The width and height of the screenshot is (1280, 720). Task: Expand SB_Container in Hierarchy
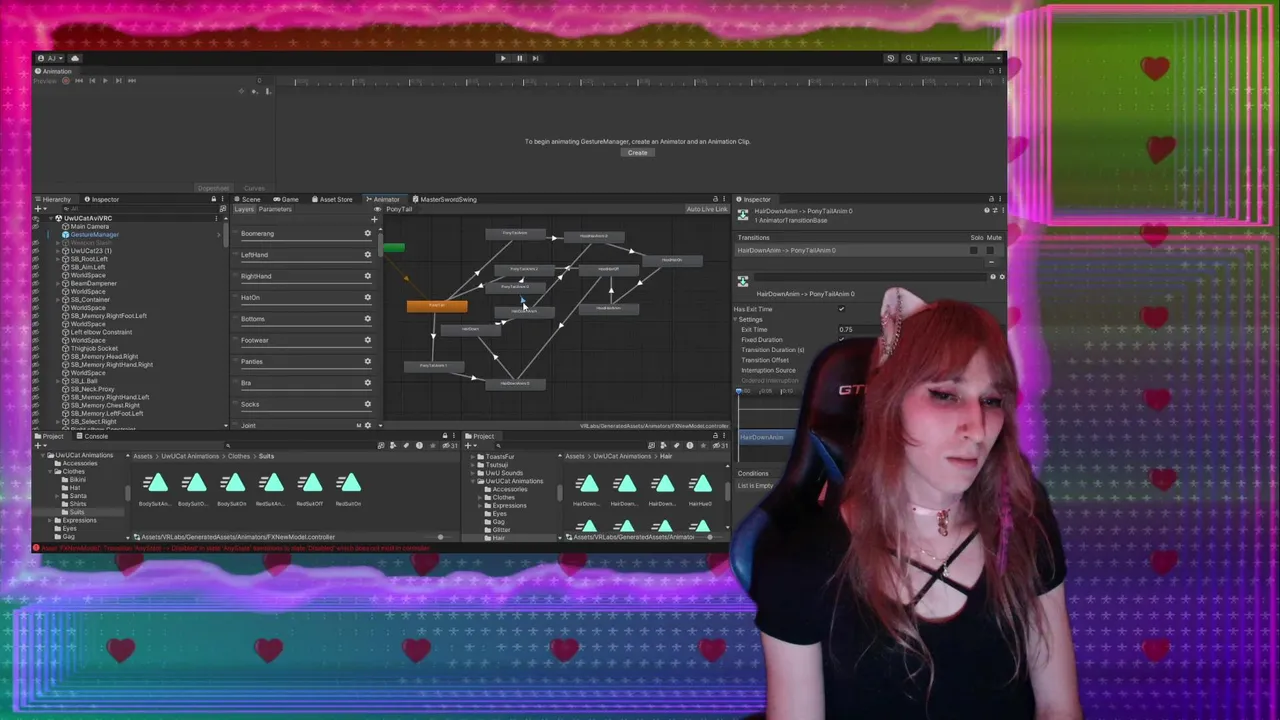coord(58,299)
